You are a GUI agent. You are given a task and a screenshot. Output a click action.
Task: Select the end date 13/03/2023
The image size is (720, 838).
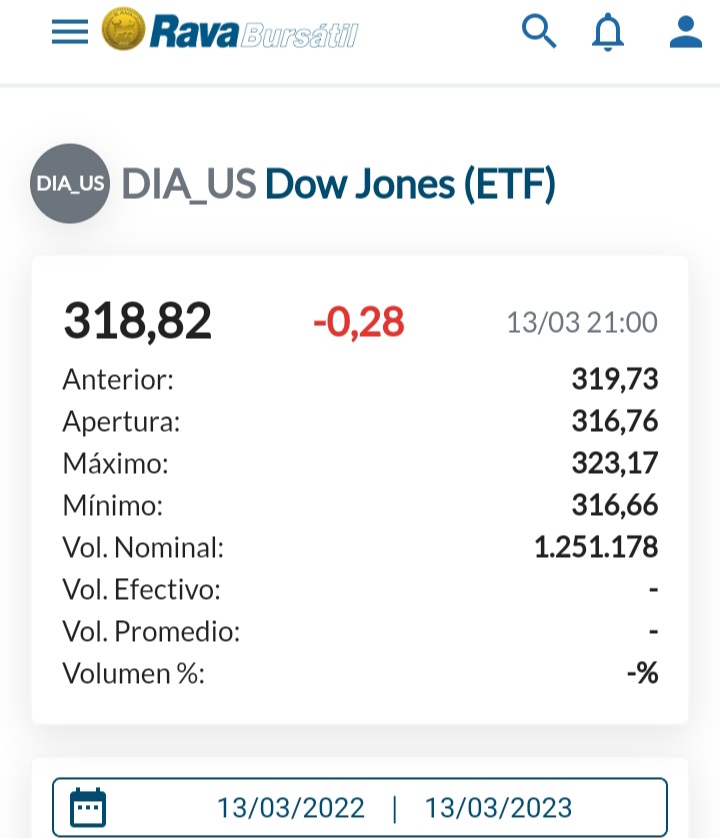[x=498, y=808]
